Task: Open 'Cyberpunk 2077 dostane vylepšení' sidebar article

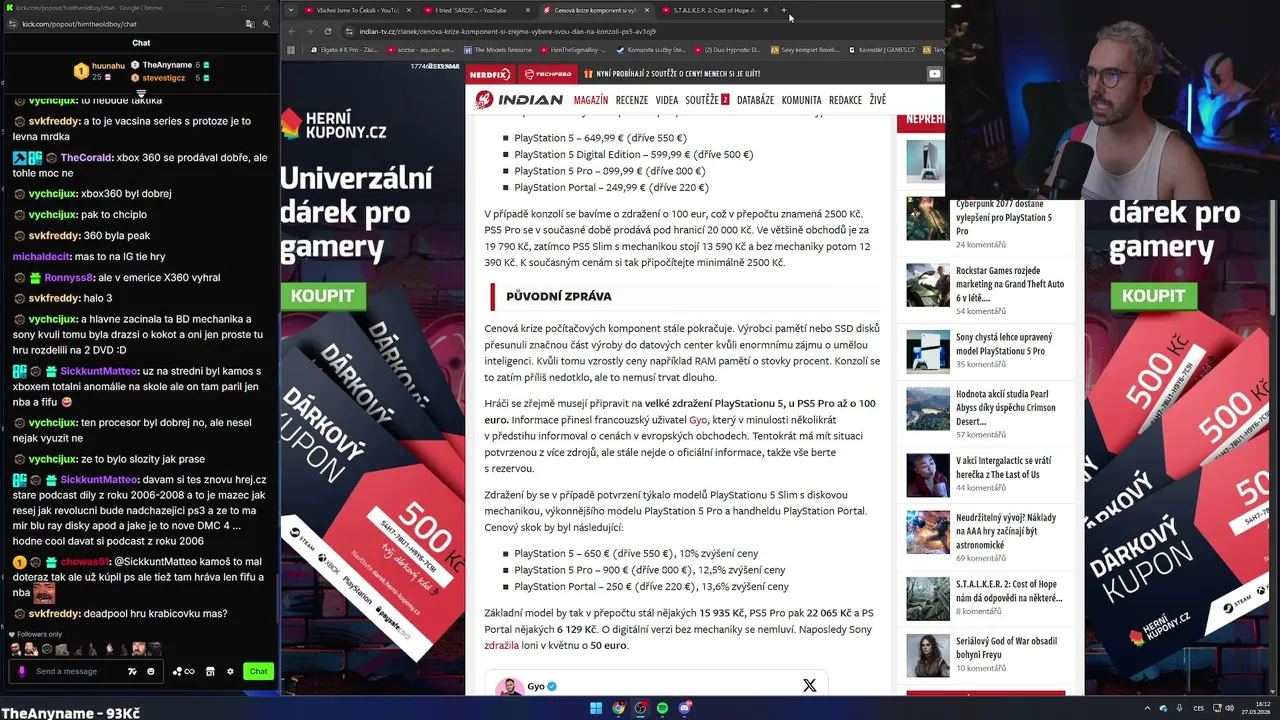Action: tap(1003, 217)
